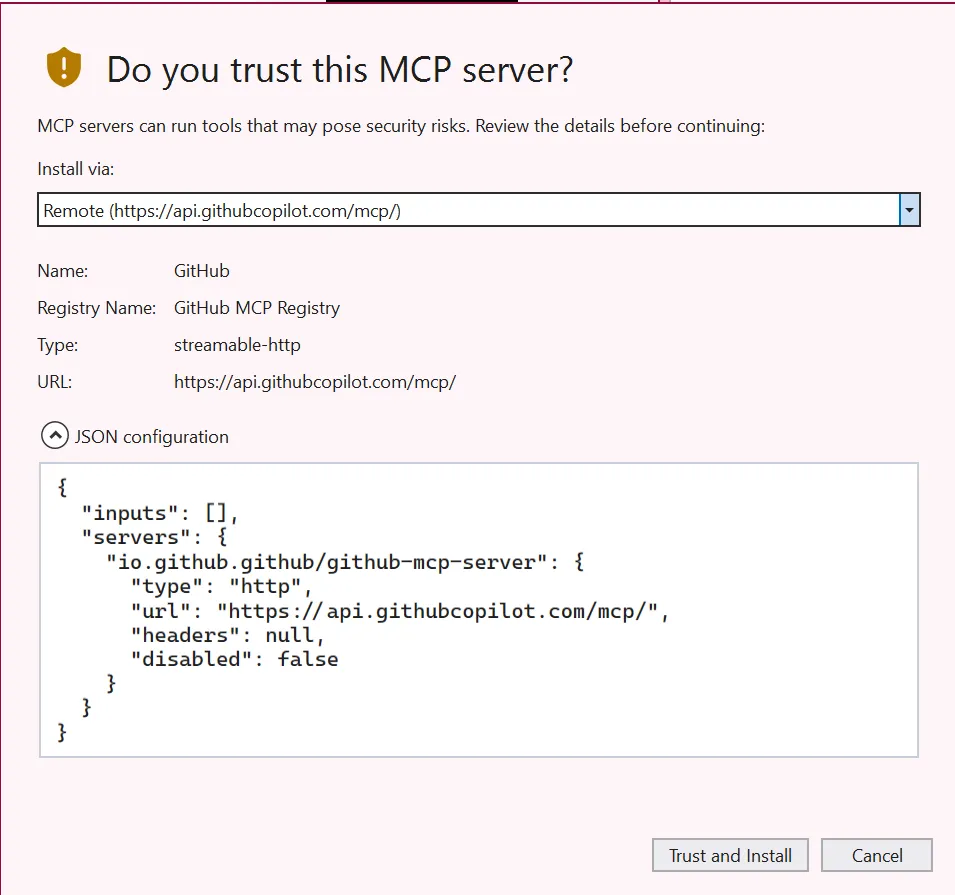Click the Name value GitHub

202,271
